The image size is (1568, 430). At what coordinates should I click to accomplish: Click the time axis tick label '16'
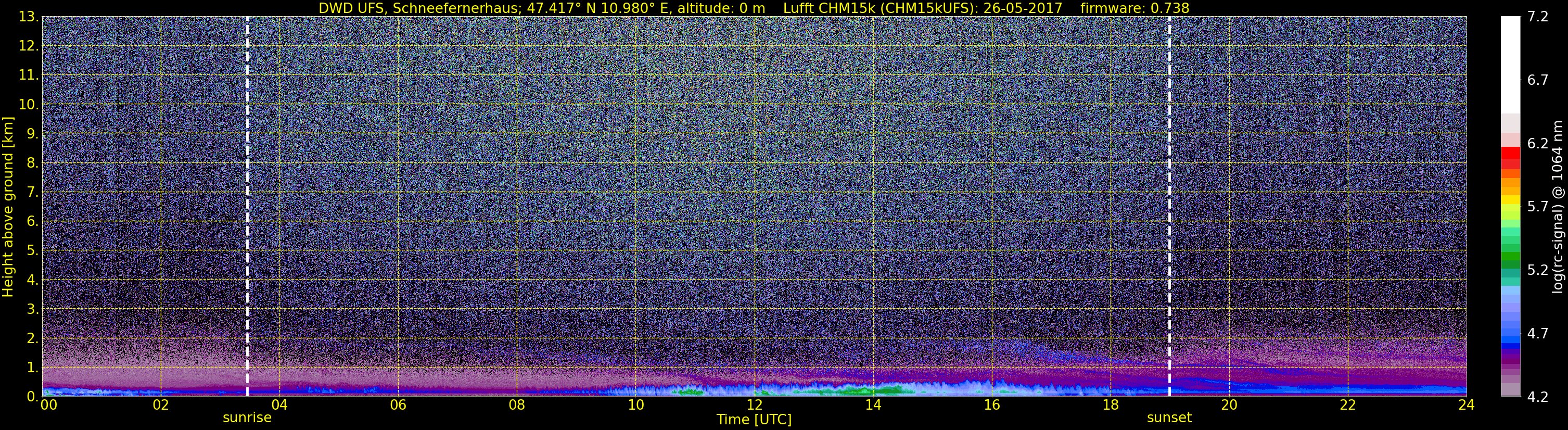[991, 405]
